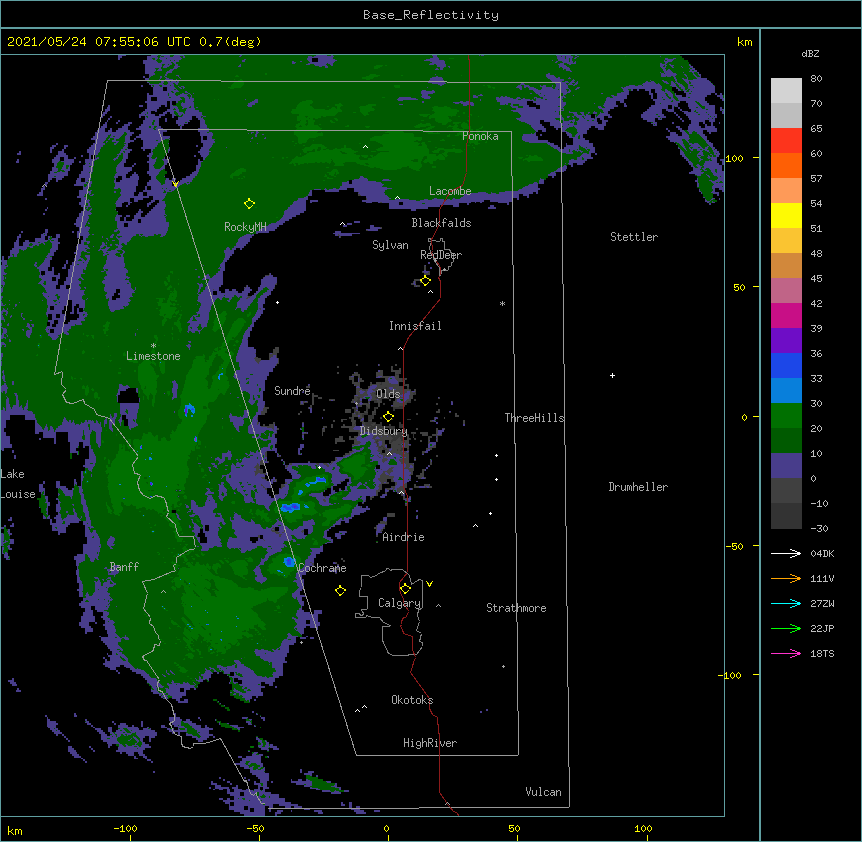
Task: Click the Stettler city label
Action: [634, 237]
